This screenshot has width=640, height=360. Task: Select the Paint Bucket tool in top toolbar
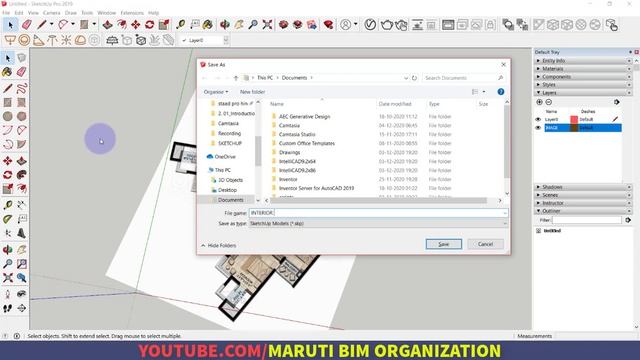coord(208,25)
